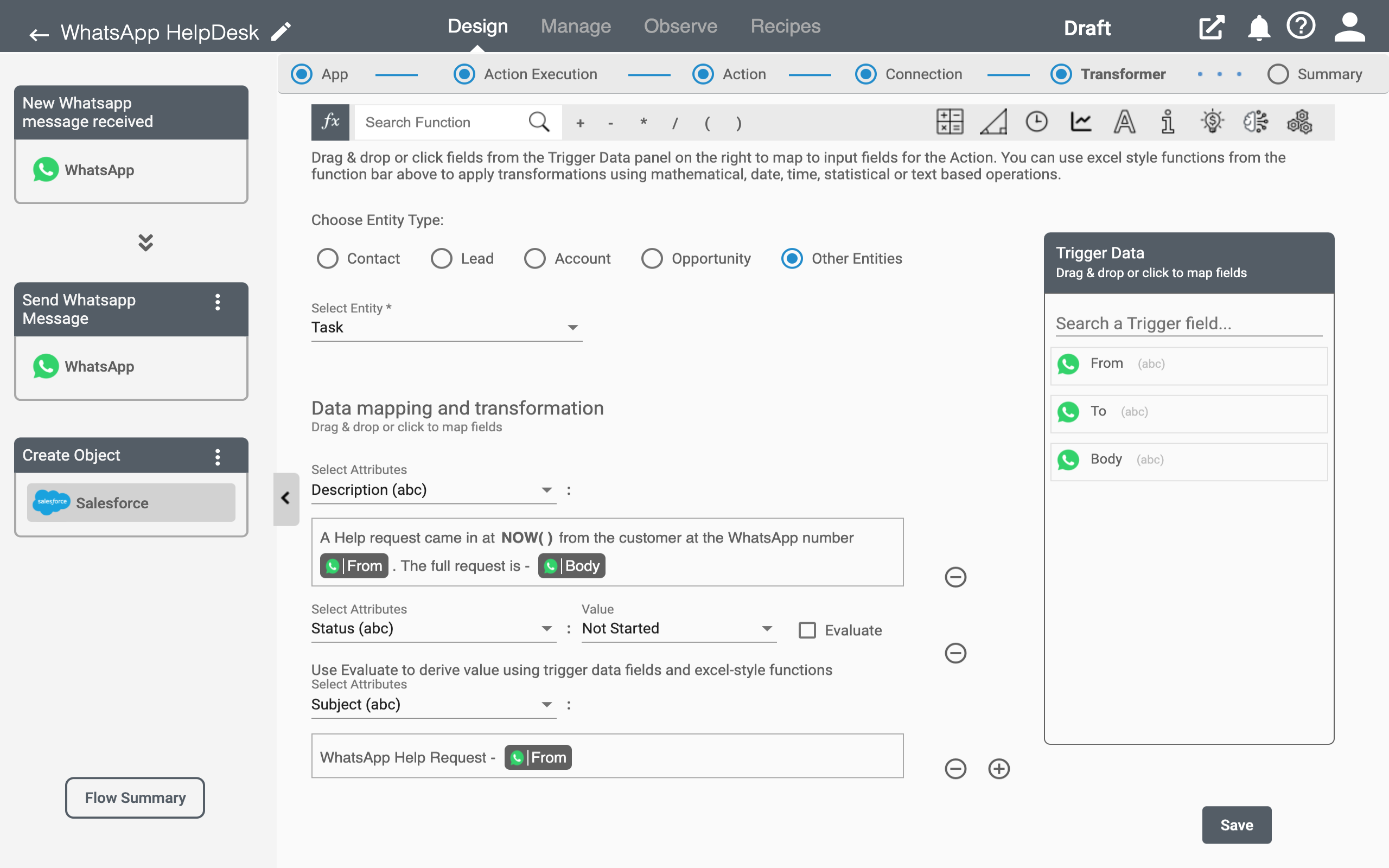Enable the Evaluate checkbox for Status
Screen dimensions: 1389x868
[x=807, y=630]
